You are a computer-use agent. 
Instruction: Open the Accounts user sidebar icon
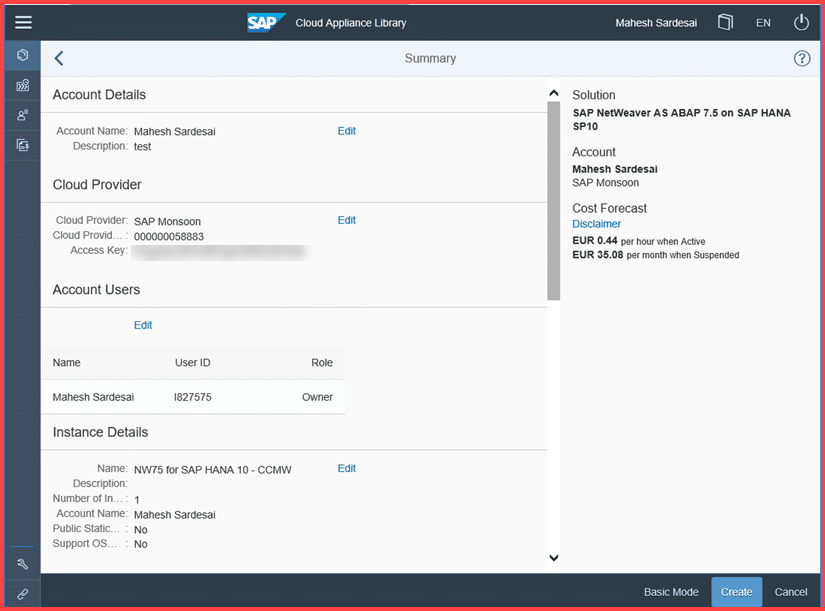coord(23,115)
